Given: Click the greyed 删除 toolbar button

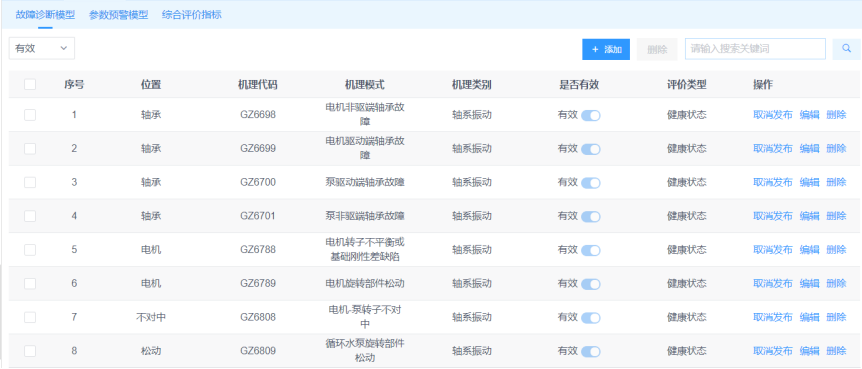Looking at the screenshot, I should [x=657, y=49].
